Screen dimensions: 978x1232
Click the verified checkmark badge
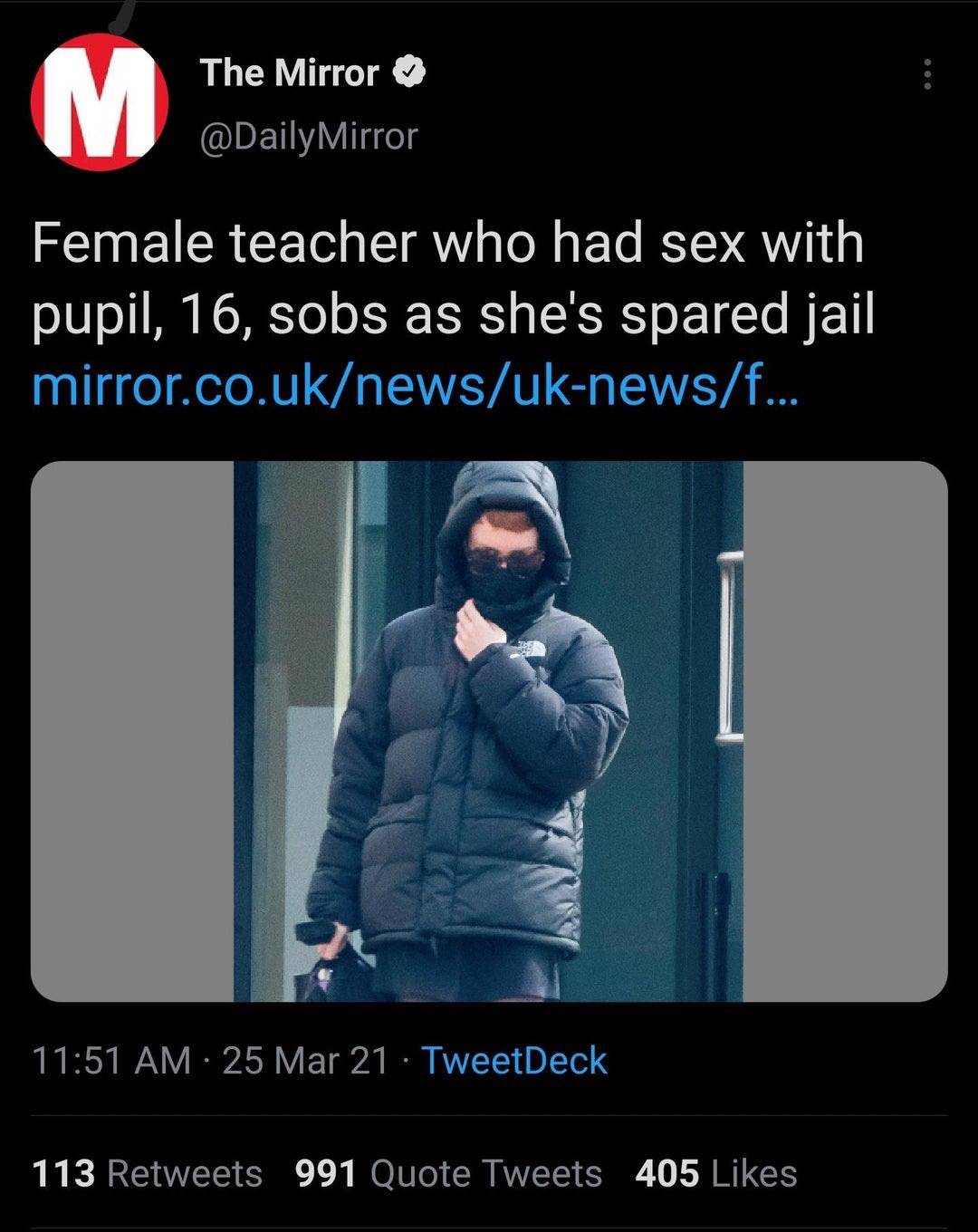click(x=409, y=72)
